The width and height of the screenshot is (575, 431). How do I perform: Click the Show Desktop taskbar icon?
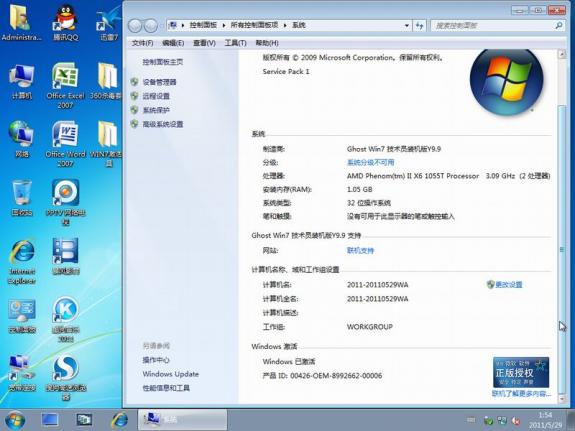pyautogui.click(x=50, y=420)
